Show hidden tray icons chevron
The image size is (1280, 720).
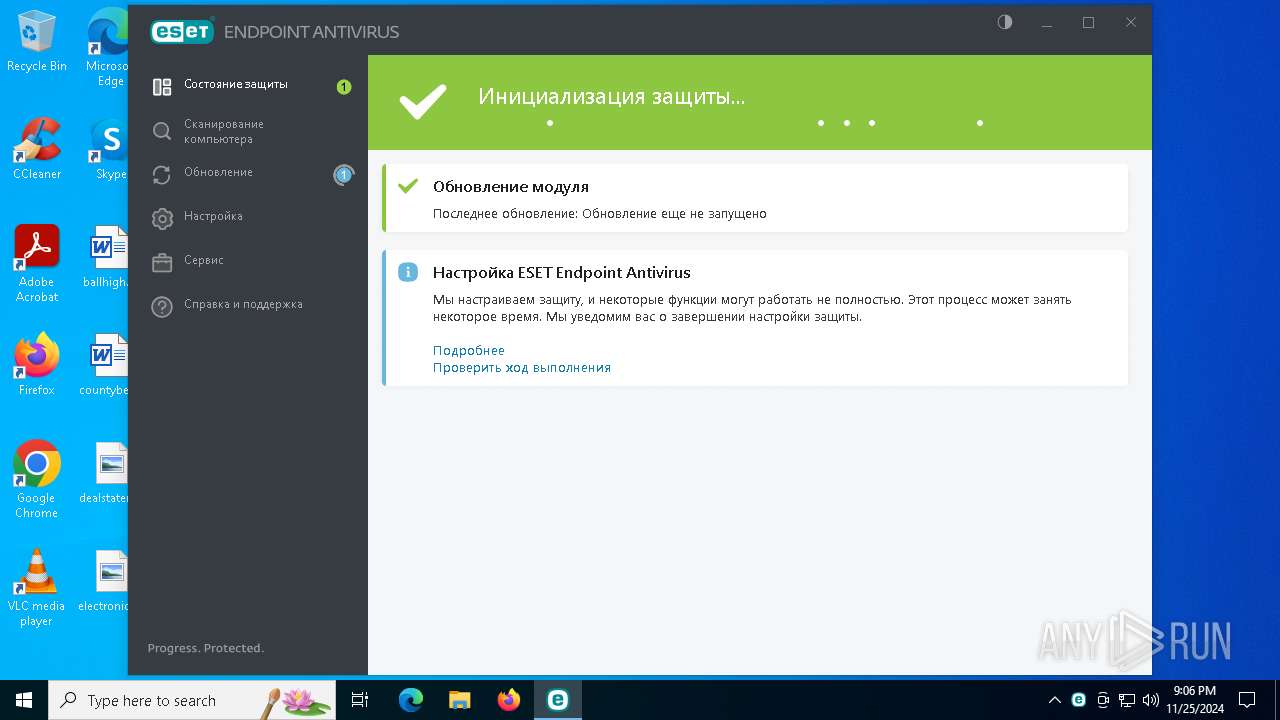(x=1054, y=700)
